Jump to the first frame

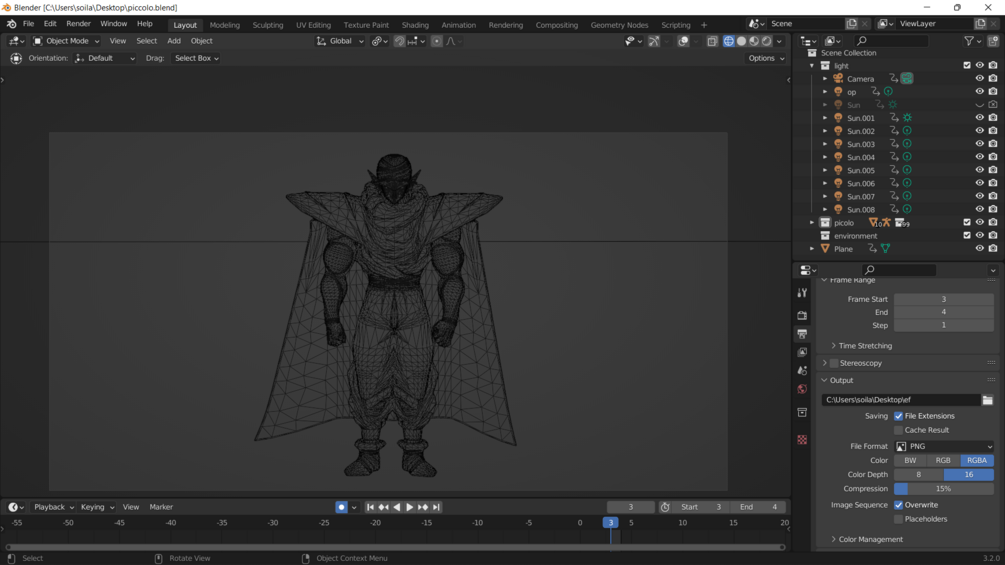[x=370, y=507]
